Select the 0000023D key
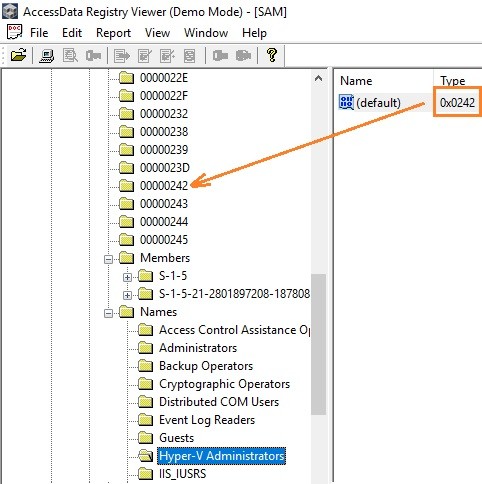This screenshot has height=484, width=482. click(x=164, y=168)
